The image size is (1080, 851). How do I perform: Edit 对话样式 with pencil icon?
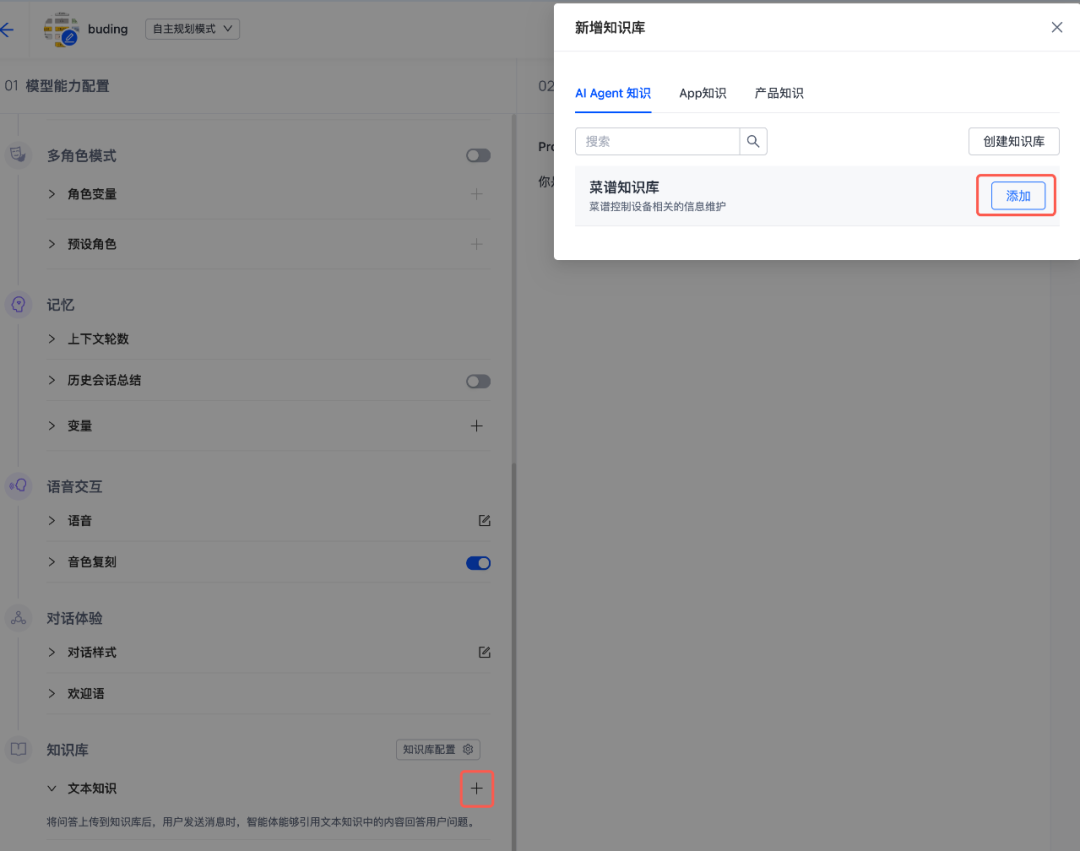[x=484, y=652]
